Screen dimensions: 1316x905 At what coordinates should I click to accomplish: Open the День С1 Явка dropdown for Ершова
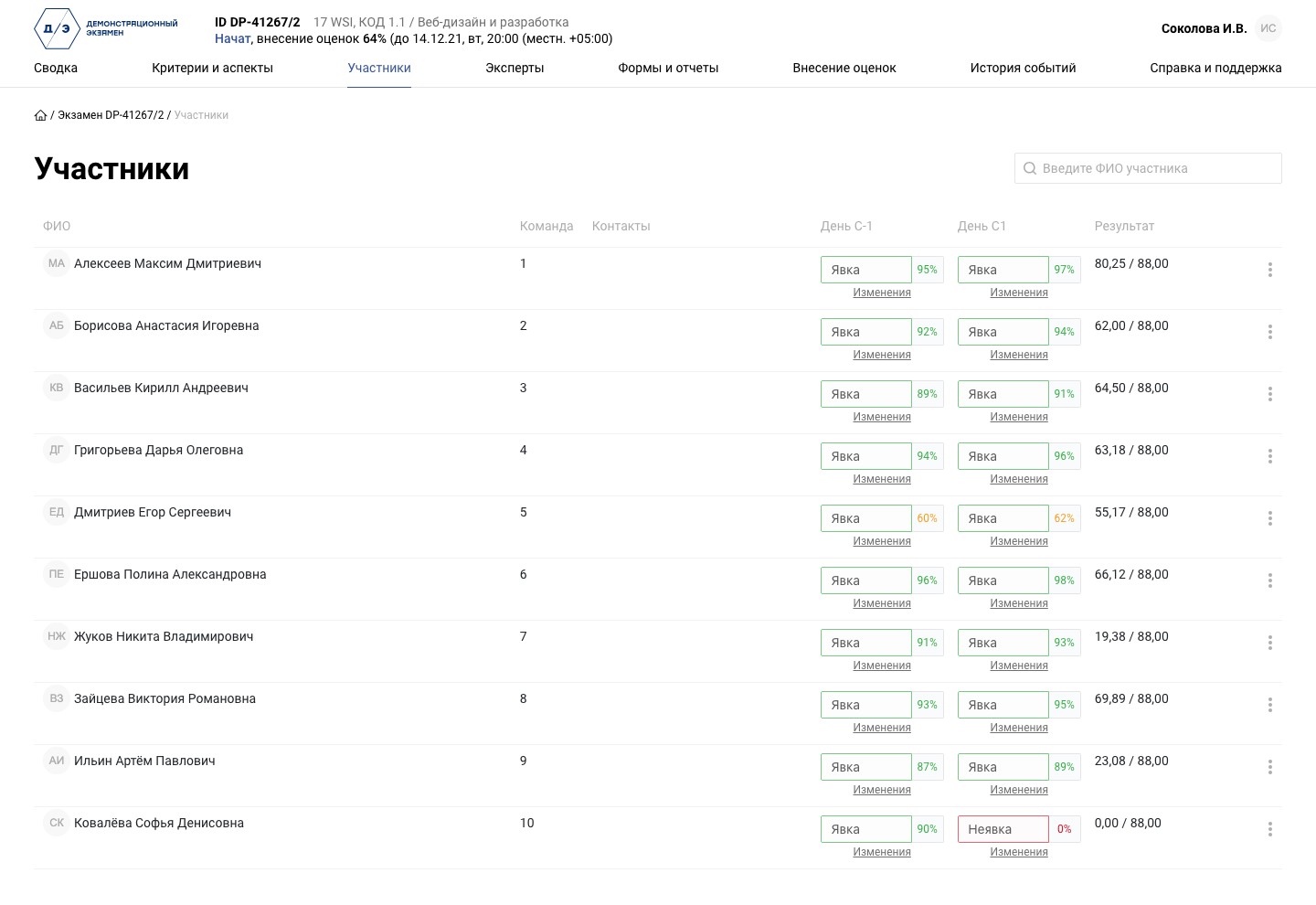pos(1003,580)
